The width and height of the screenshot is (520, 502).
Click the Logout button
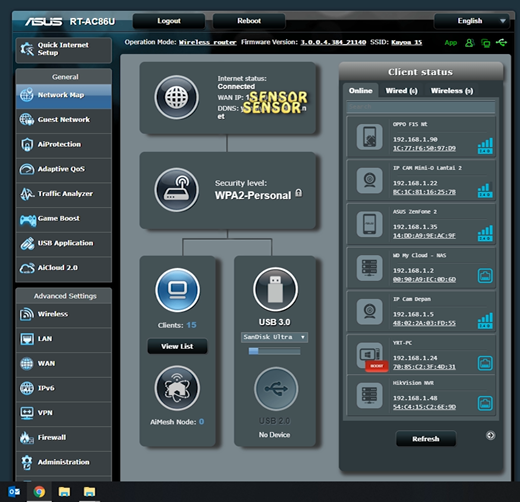coord(169,21)
